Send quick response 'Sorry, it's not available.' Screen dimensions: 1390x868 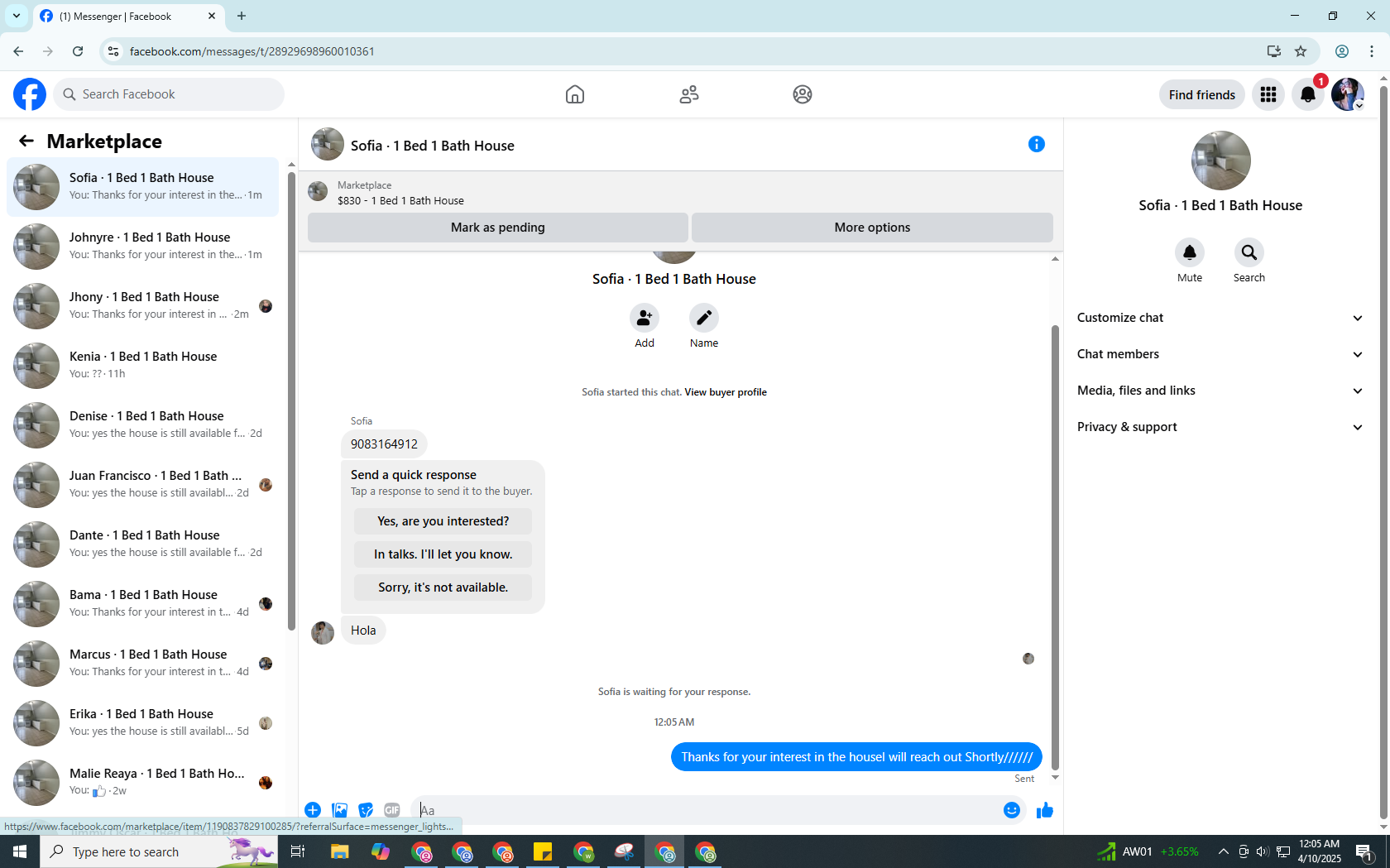[443, 587]
